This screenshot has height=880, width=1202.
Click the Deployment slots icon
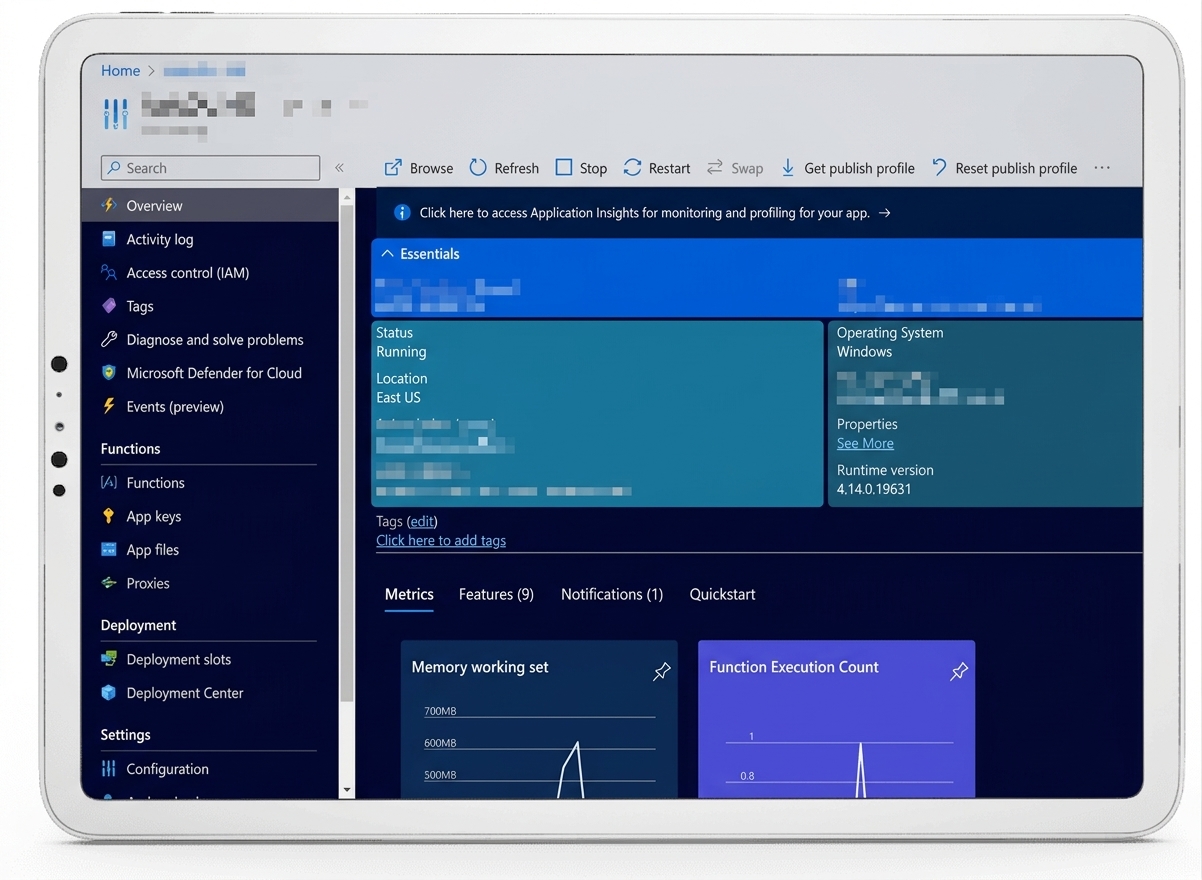pos(109,659)
